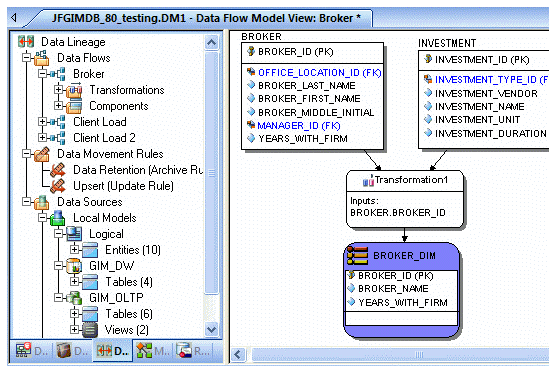549x372 pixels.
Task: Click the Transformation1 node icon in diagram
Action: point(368,181)
